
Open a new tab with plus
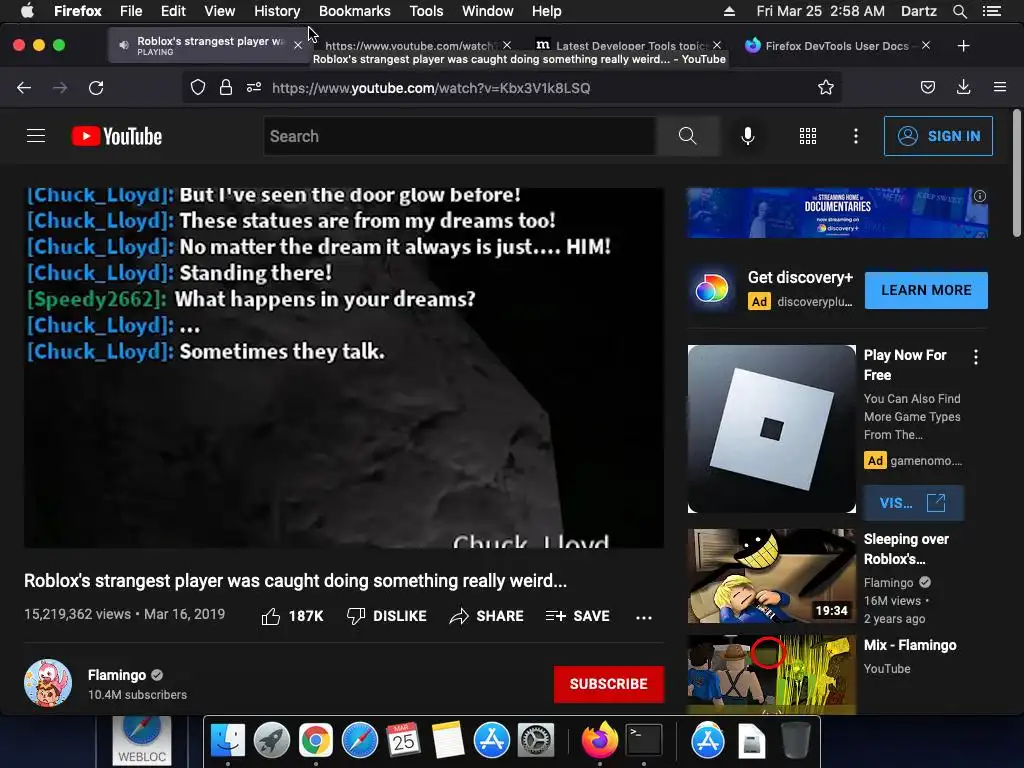(x=963, y=46)
